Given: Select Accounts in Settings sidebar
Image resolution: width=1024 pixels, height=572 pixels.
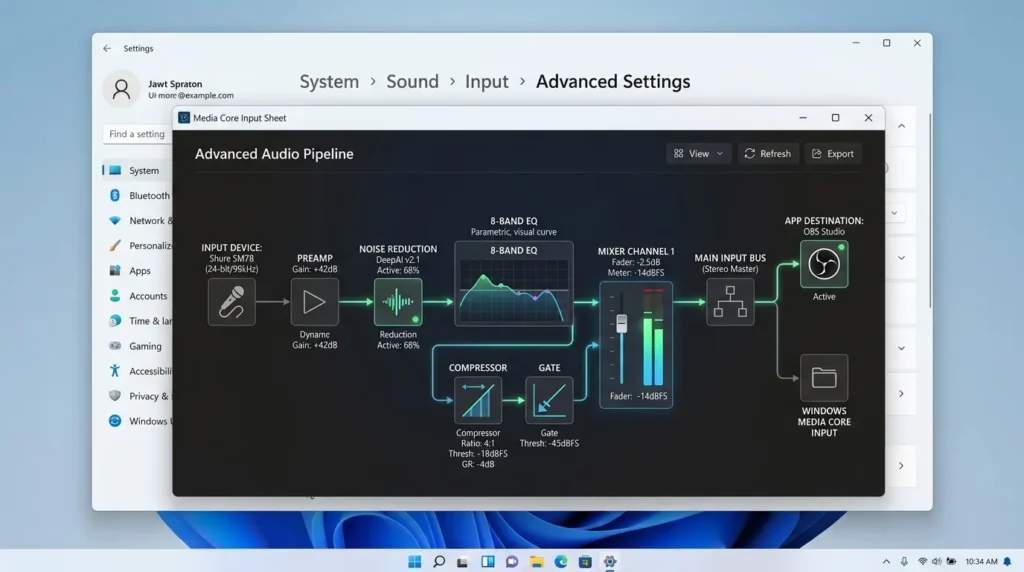Looking at the screenshot, I should 138,296.
